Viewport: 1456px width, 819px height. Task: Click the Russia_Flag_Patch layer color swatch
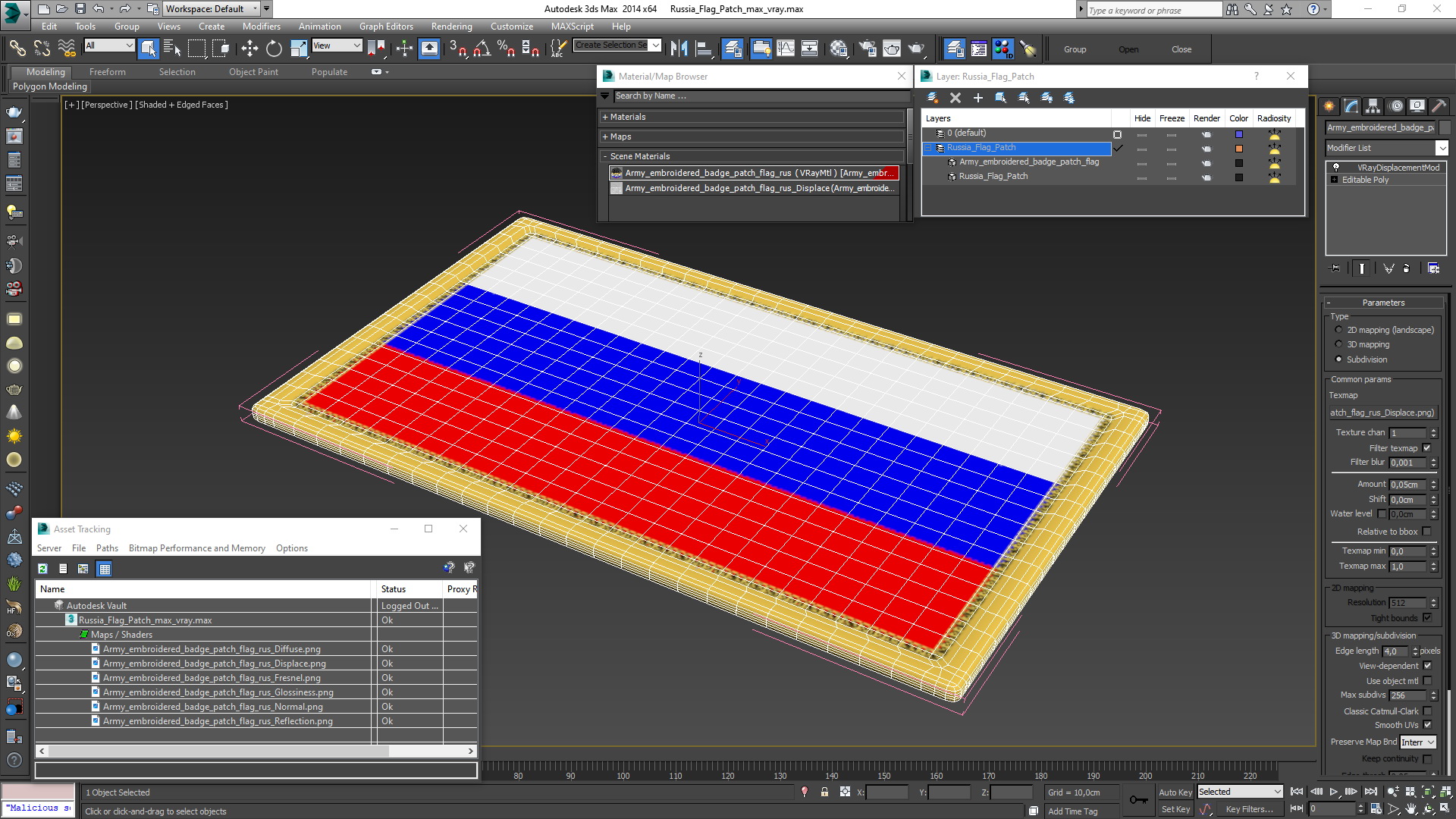click(1239, 149)
